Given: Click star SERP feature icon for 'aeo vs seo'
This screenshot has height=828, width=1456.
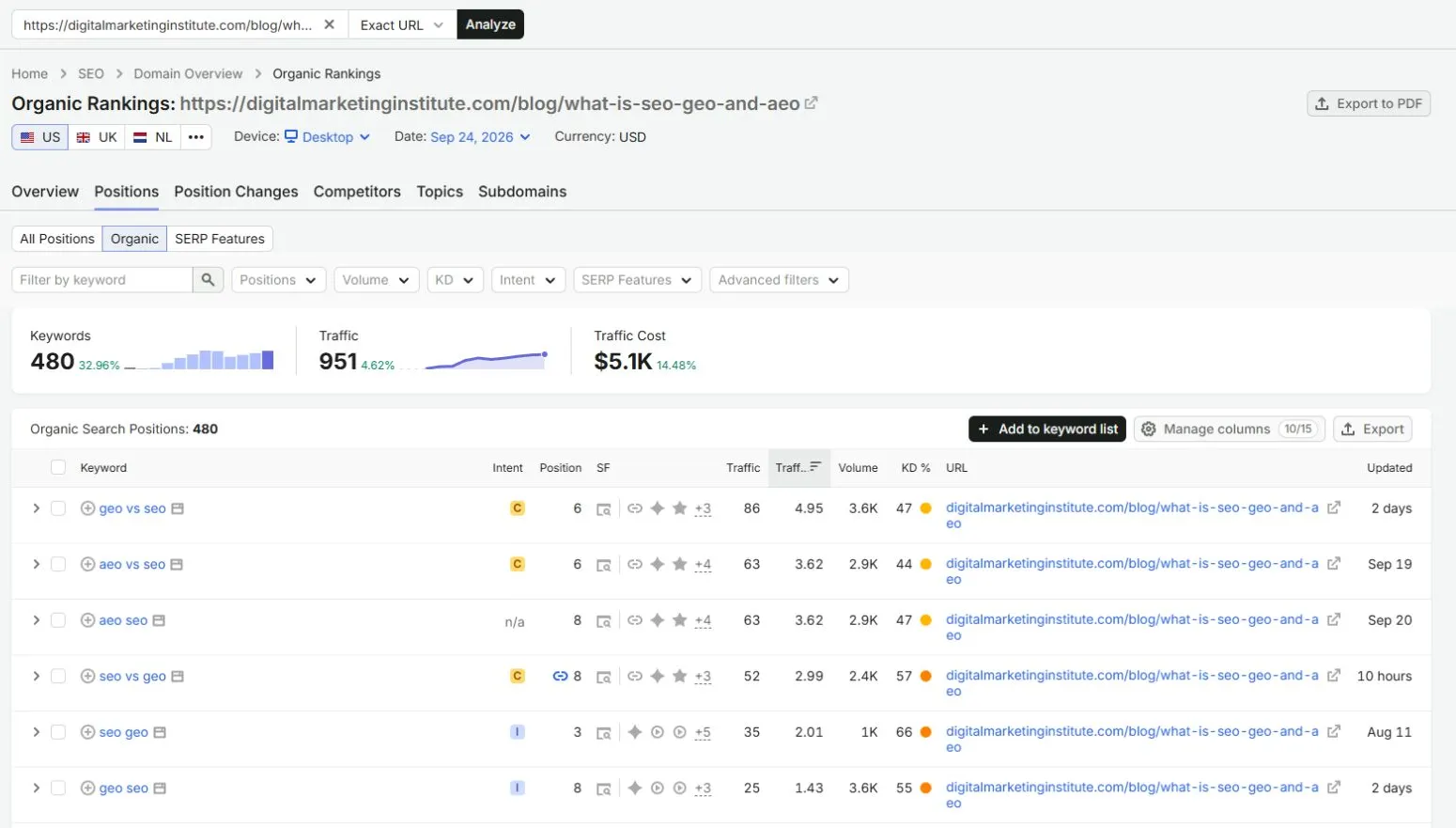Looking at the screenshot, I should tap(679, 565).
